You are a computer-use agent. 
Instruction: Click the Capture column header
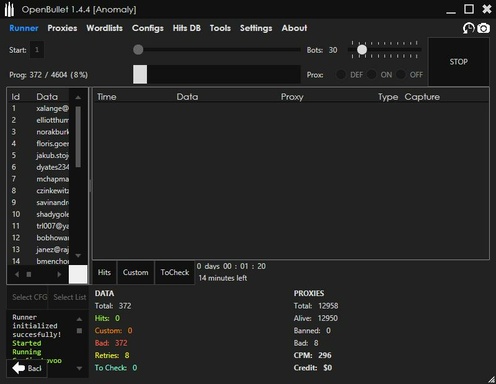point(422,97)
